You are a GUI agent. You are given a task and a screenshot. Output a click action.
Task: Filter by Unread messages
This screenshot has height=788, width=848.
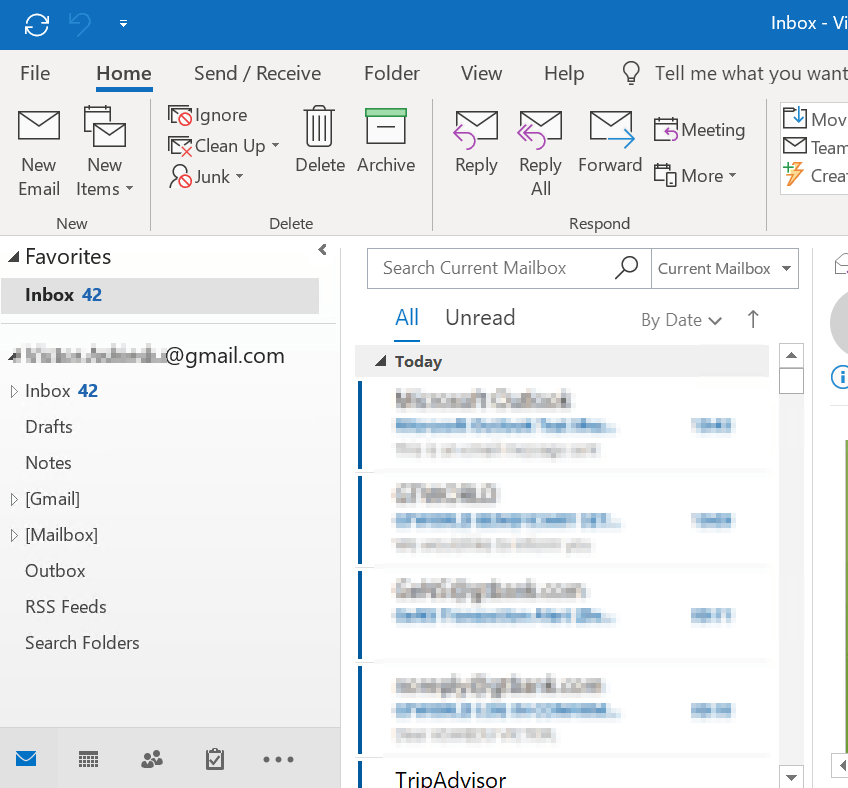(x=480, y=318)
